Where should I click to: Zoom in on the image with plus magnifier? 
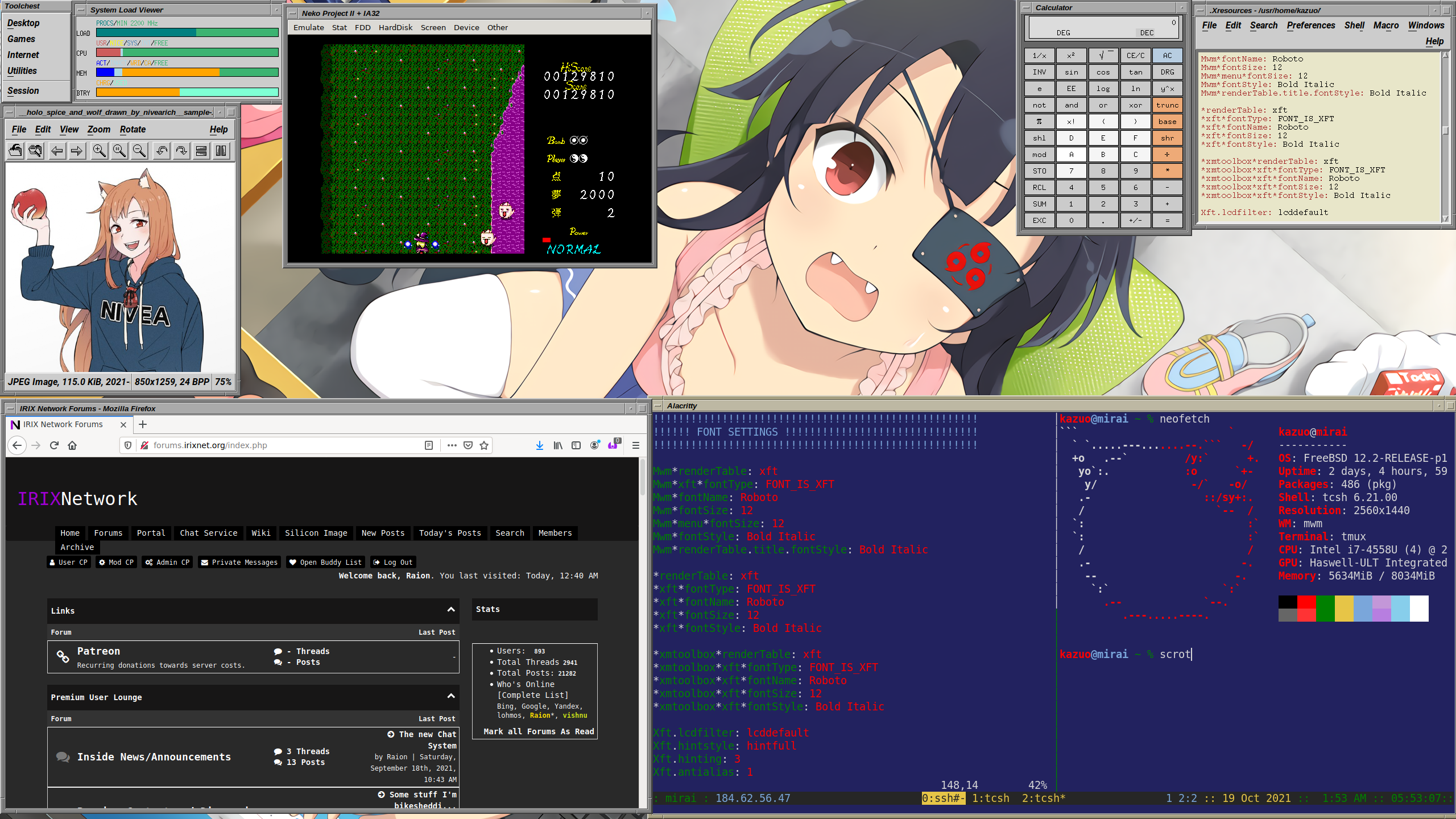pos(100,151)
